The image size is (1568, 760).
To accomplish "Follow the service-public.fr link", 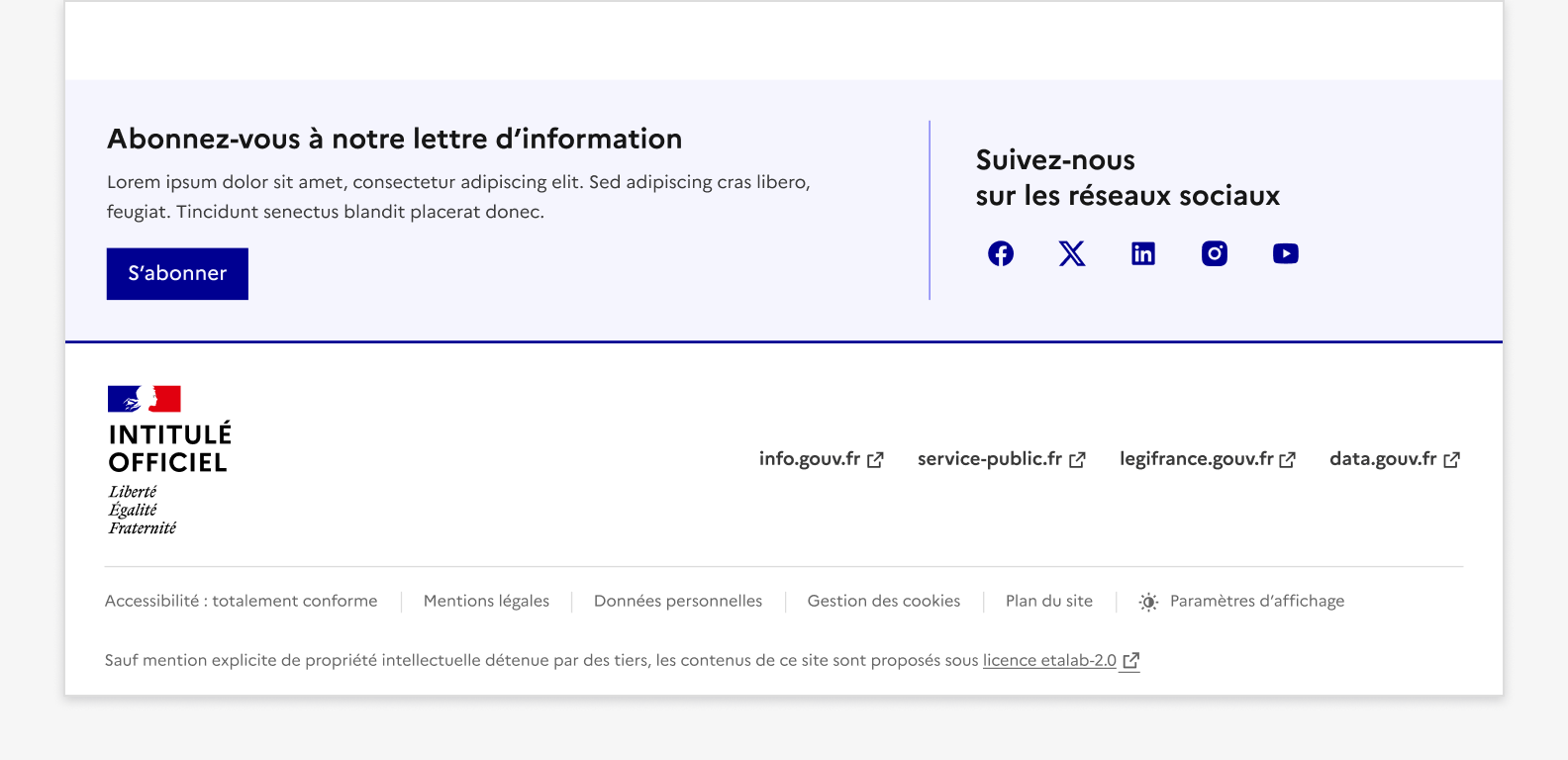I will 989,459.
